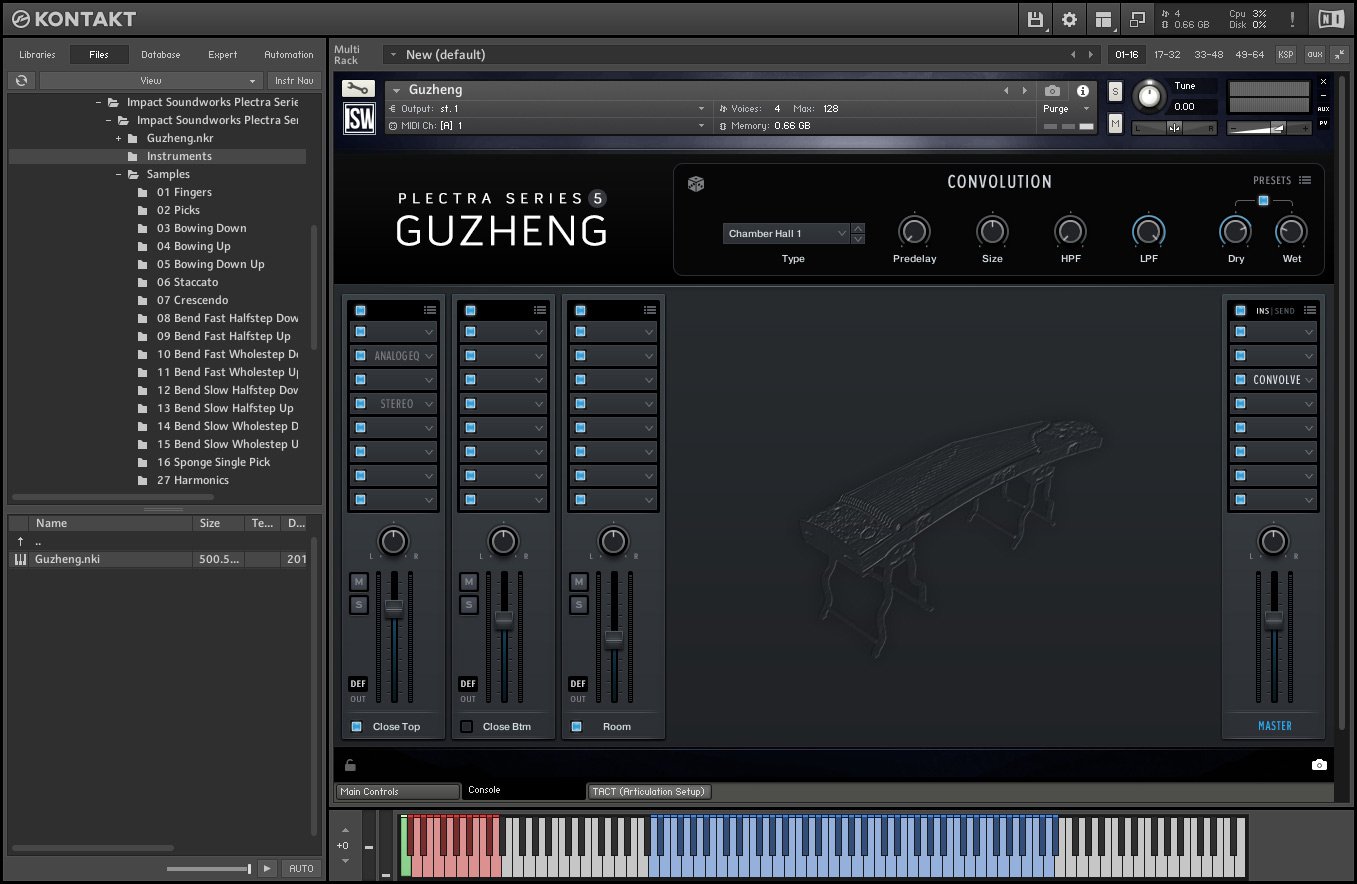The width and height of the screenshot is (1357, 884).
Task: Click the KSP button in rack header
Action: pyautogui.click(x=1285, y=54)
